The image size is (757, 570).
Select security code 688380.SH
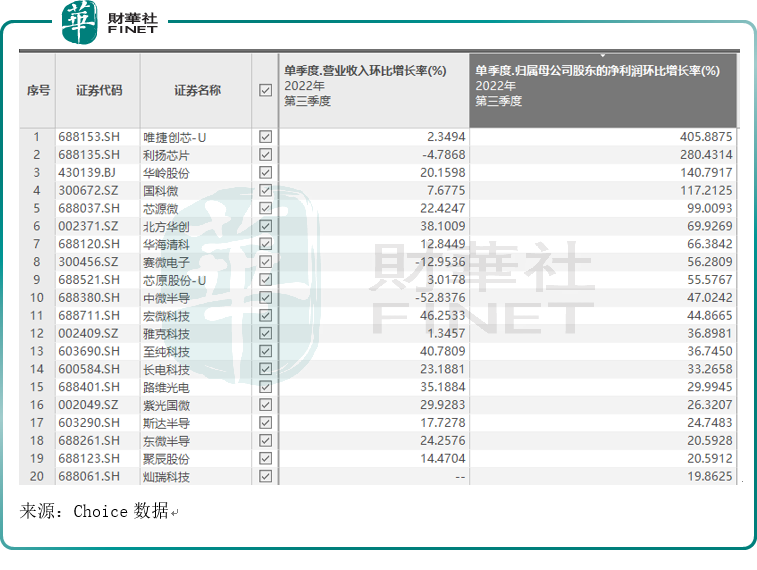pos(89,298)
